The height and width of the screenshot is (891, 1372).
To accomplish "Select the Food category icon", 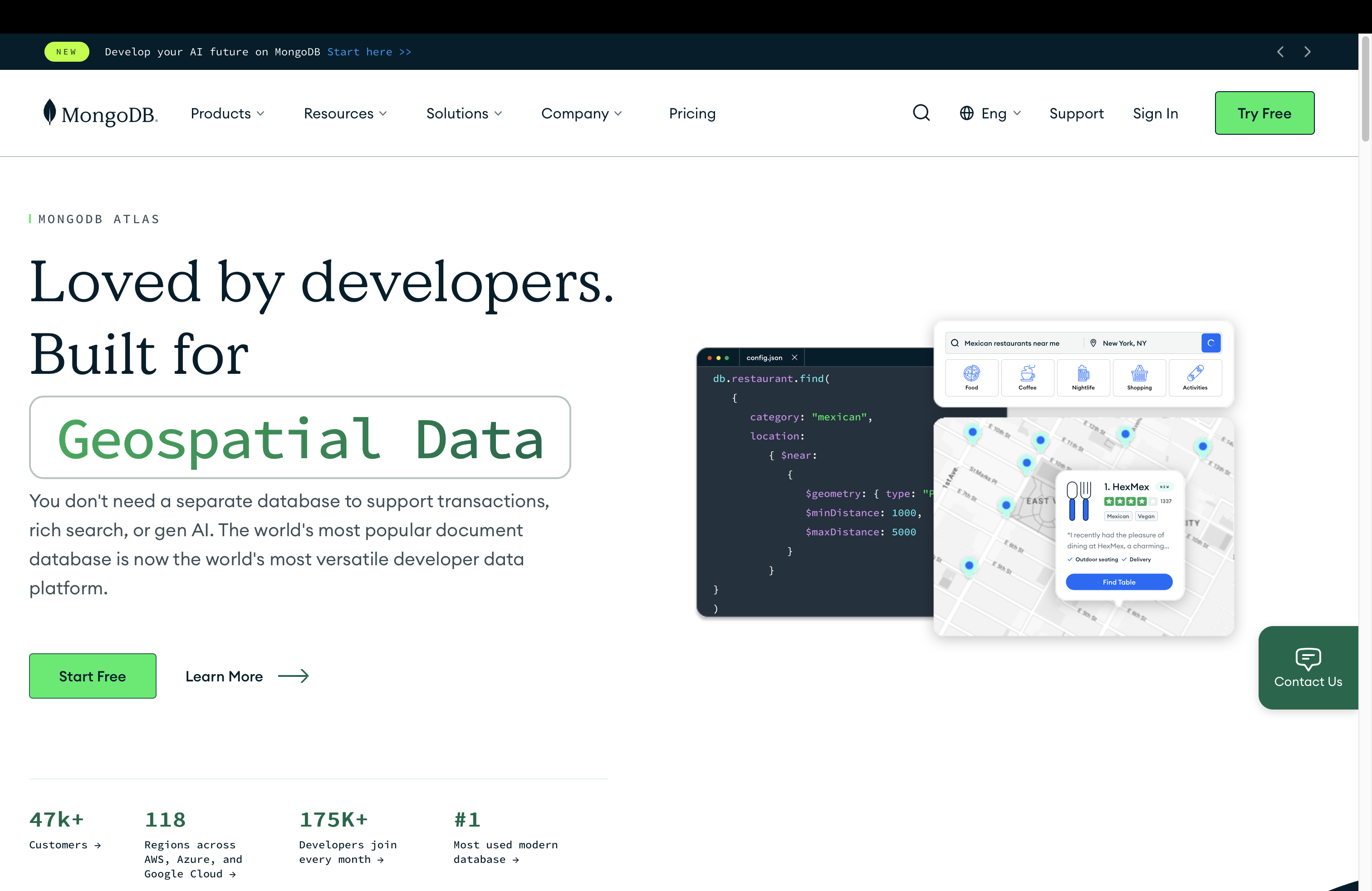I will [x=971, y=377].
